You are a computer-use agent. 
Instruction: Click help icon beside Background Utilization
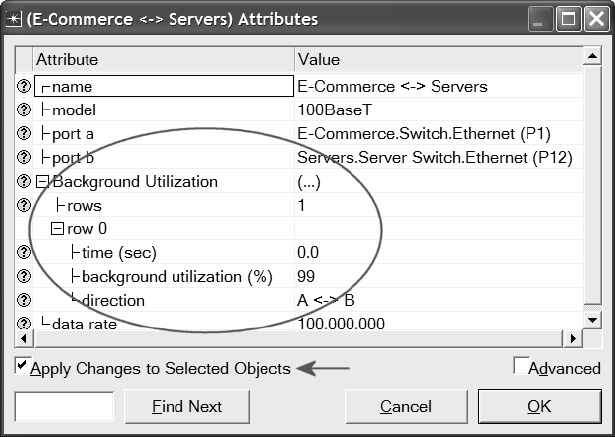[24, 181]
